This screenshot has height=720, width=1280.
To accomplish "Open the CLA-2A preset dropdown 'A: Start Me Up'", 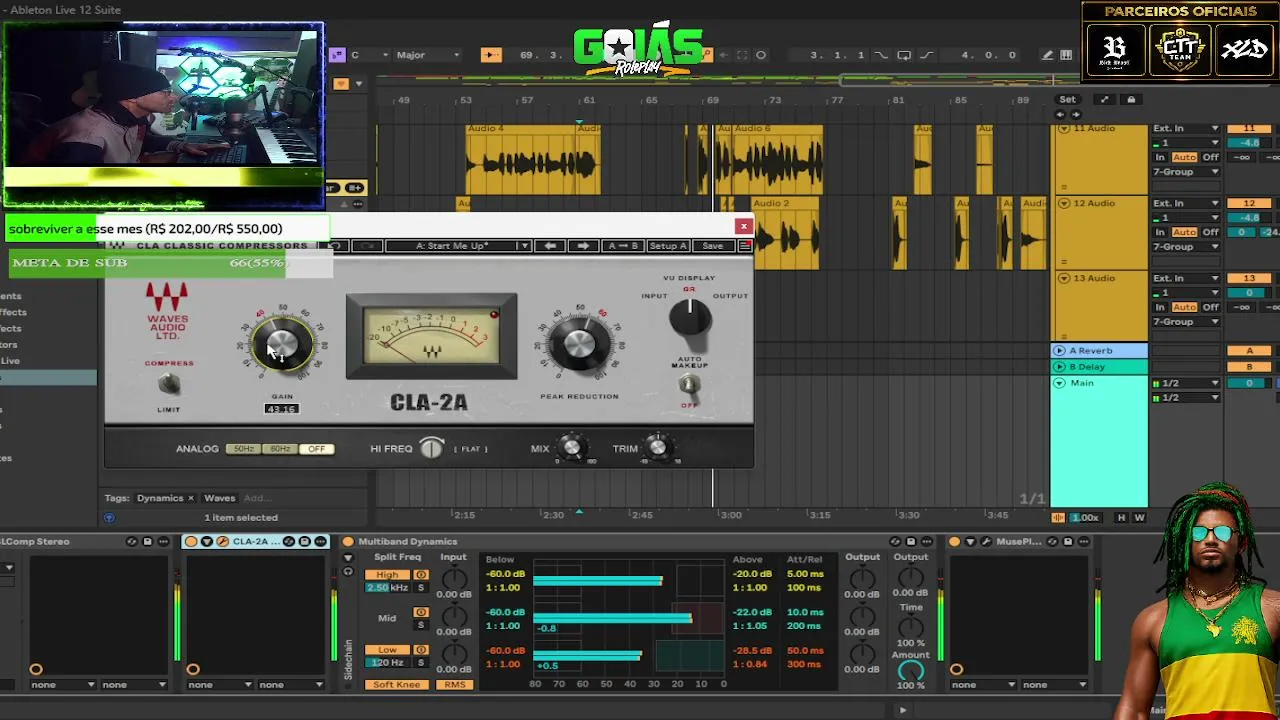I will tap(458, 246).
